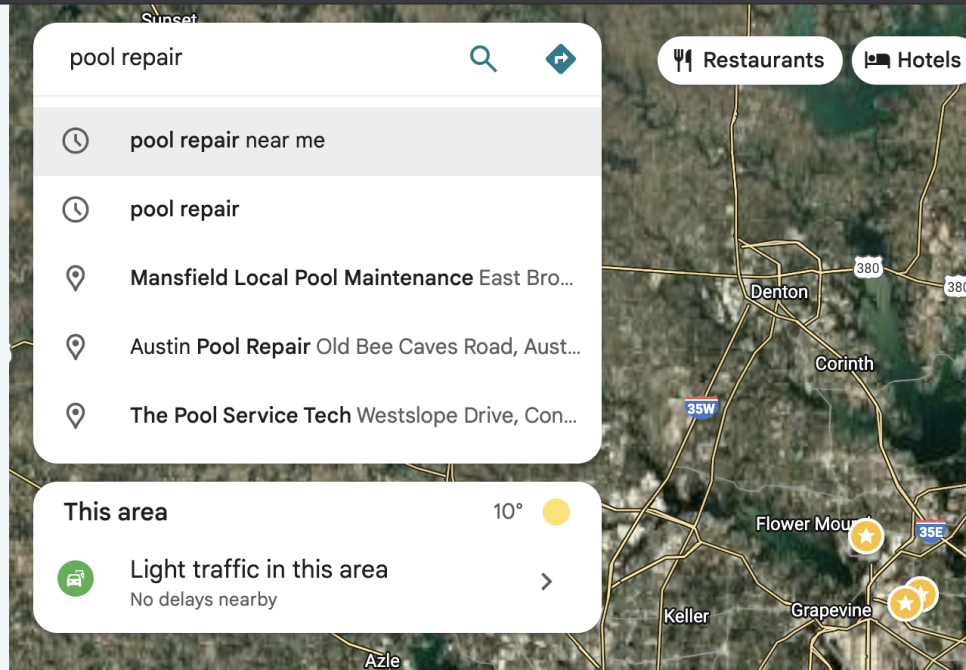Click the Denton city label on map
The image size is (966, 670).
(x=779, y=292)
